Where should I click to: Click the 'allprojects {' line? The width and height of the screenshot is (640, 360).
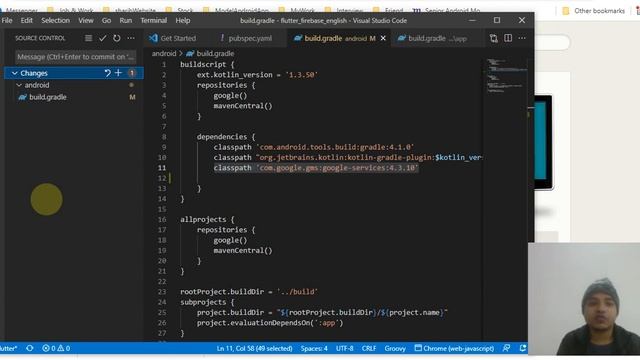[207, 220]
